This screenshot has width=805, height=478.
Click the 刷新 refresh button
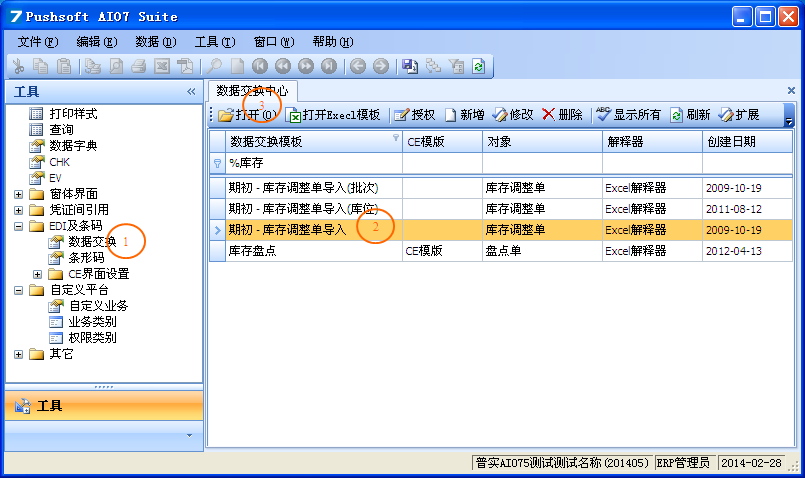click(x=691, y=115)
